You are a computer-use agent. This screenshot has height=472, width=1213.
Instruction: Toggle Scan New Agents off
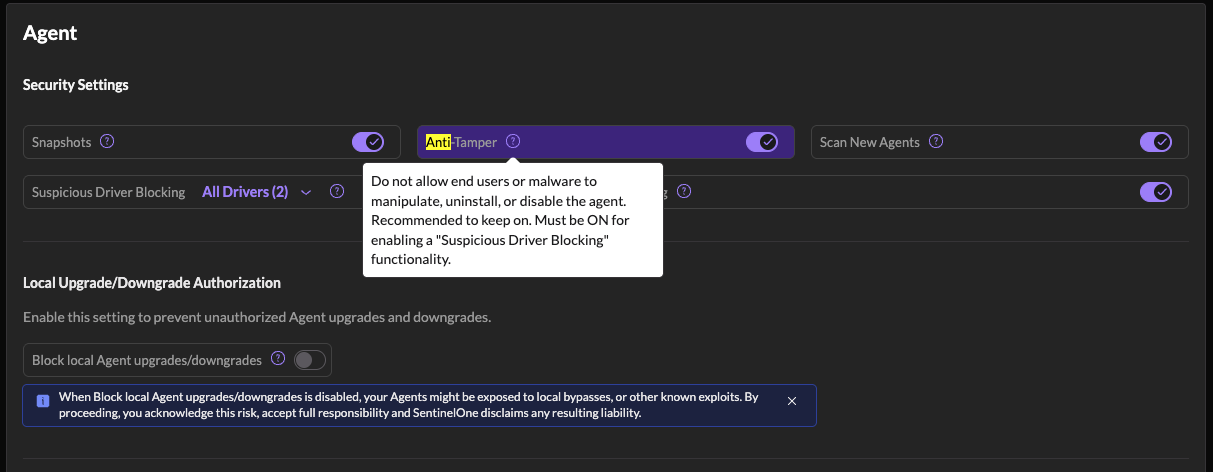pyautogui.click(x=1156, y=142)
